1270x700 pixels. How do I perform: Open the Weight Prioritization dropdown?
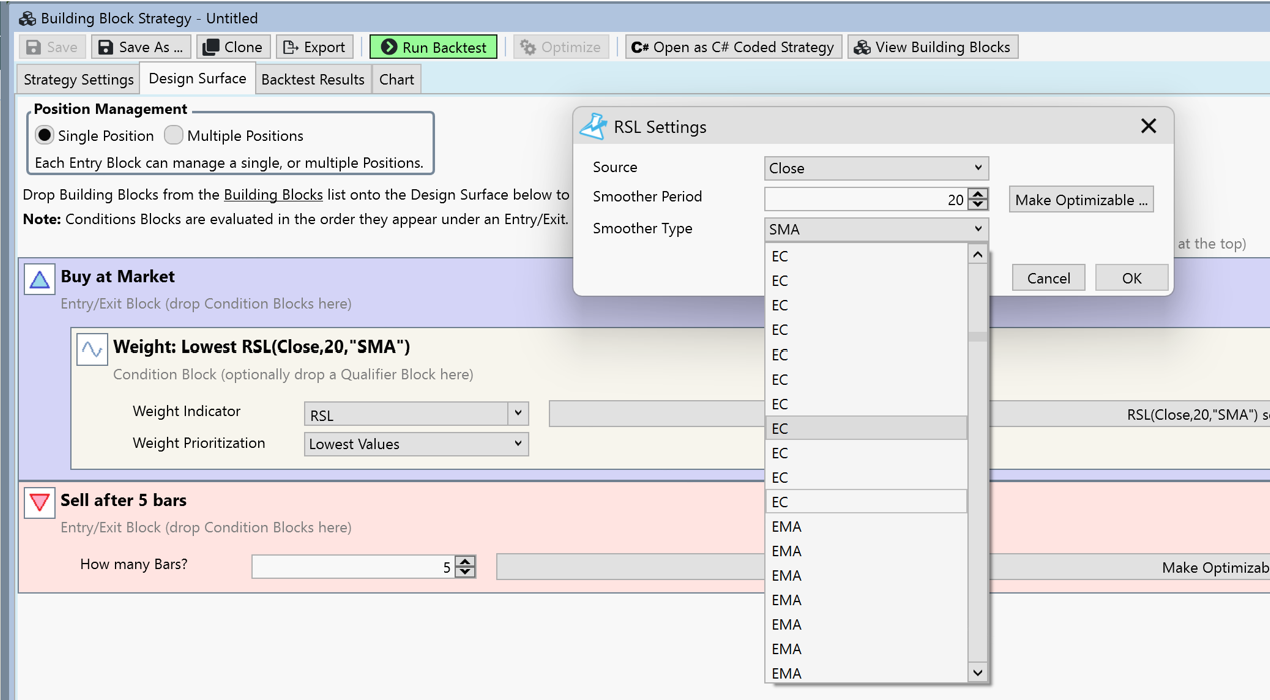tap(517, 444)
